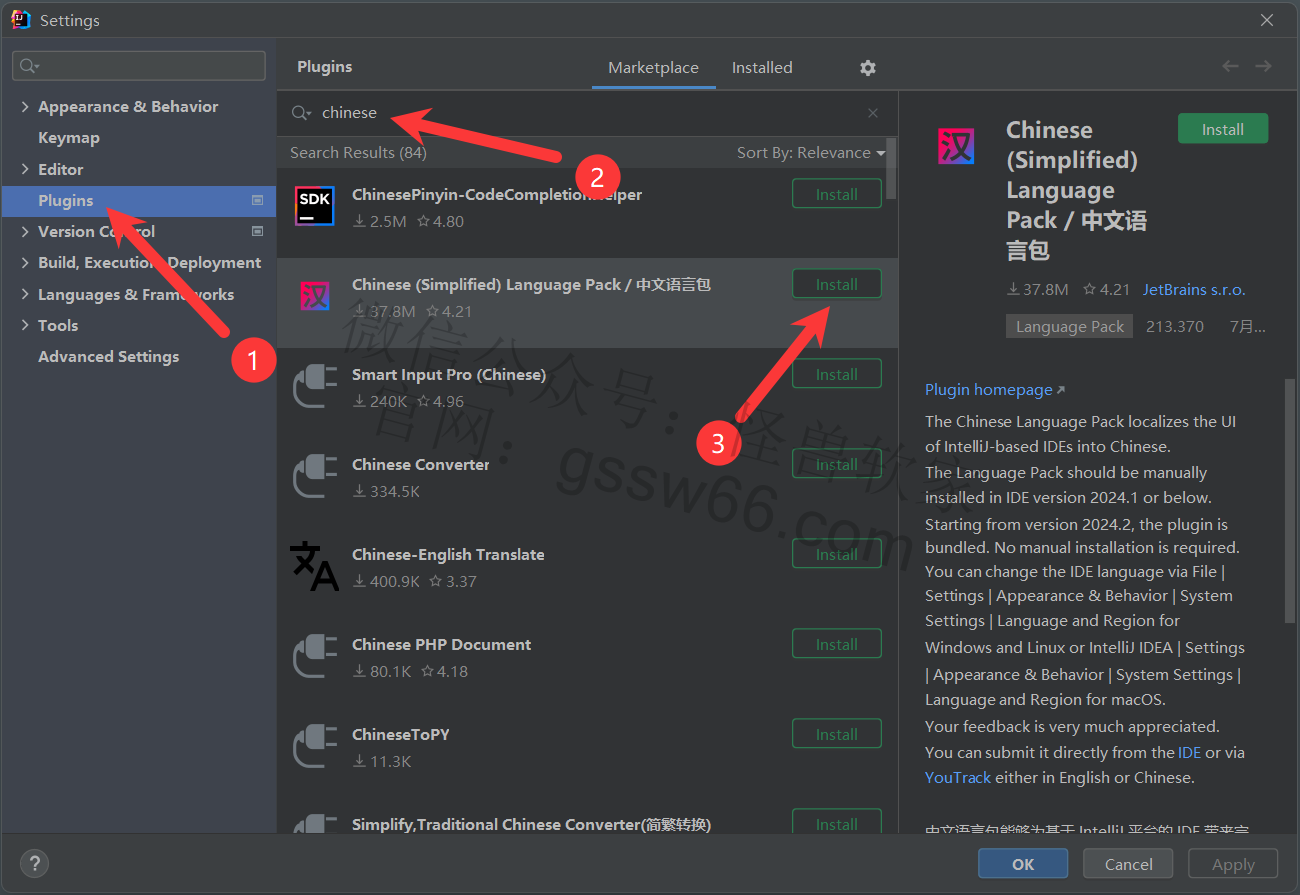This screenshot has height=895, width=1300.
Task: Click the Chinese-English Translate plugin icon
Action: point(314,566)
